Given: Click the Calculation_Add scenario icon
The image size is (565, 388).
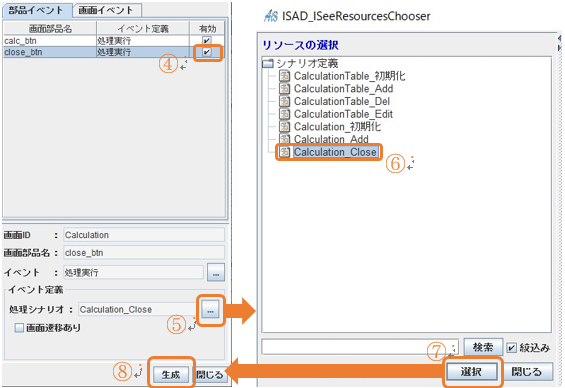Looking at the screenshot, I should 285,139.
